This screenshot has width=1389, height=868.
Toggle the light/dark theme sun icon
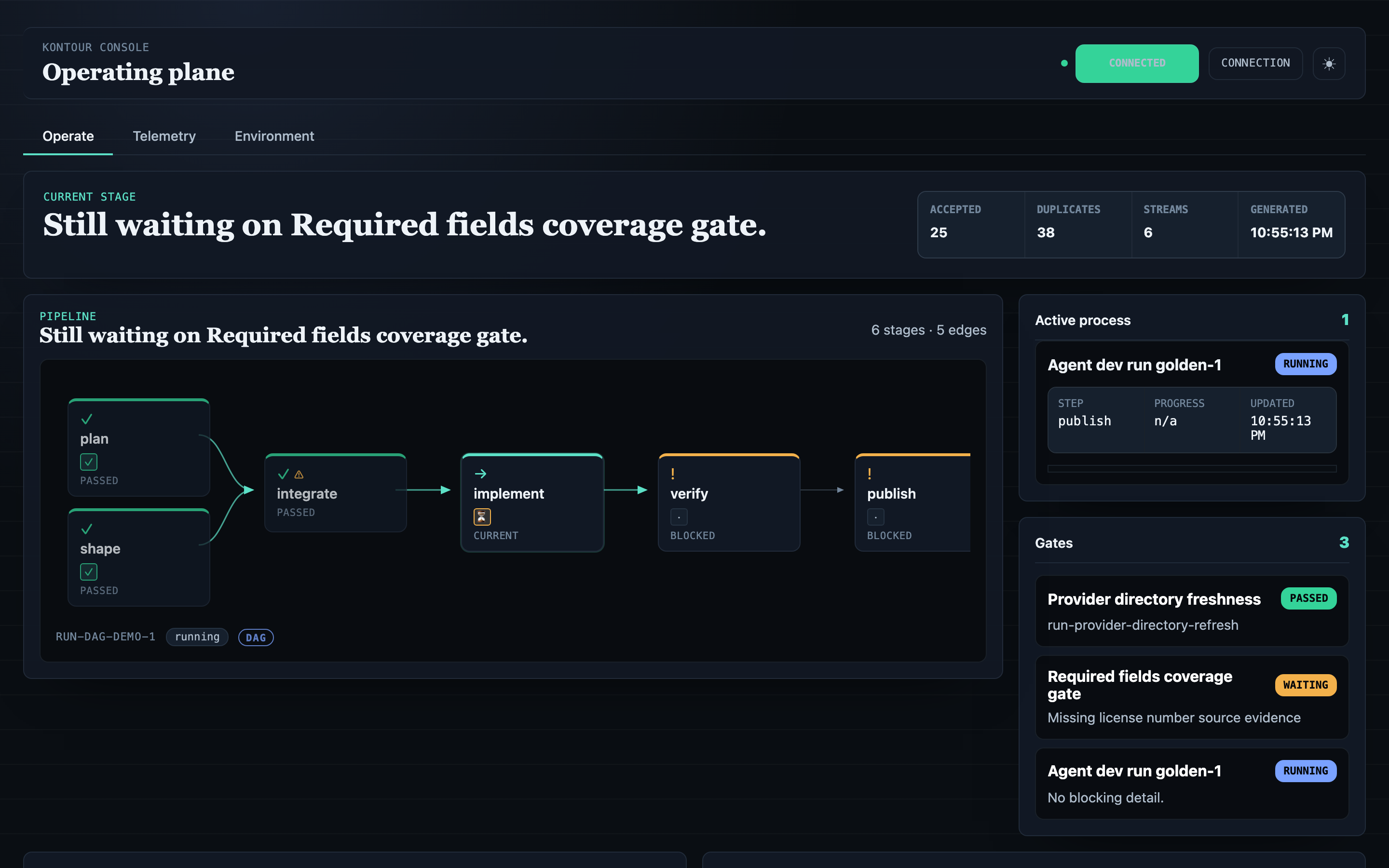(x=1329, y=64)
